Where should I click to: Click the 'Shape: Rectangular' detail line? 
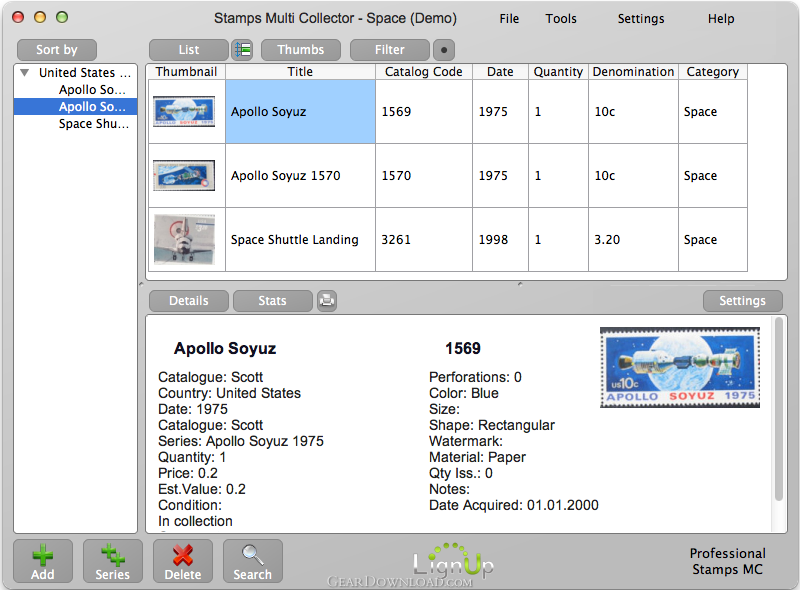click(x=492, y=425)
